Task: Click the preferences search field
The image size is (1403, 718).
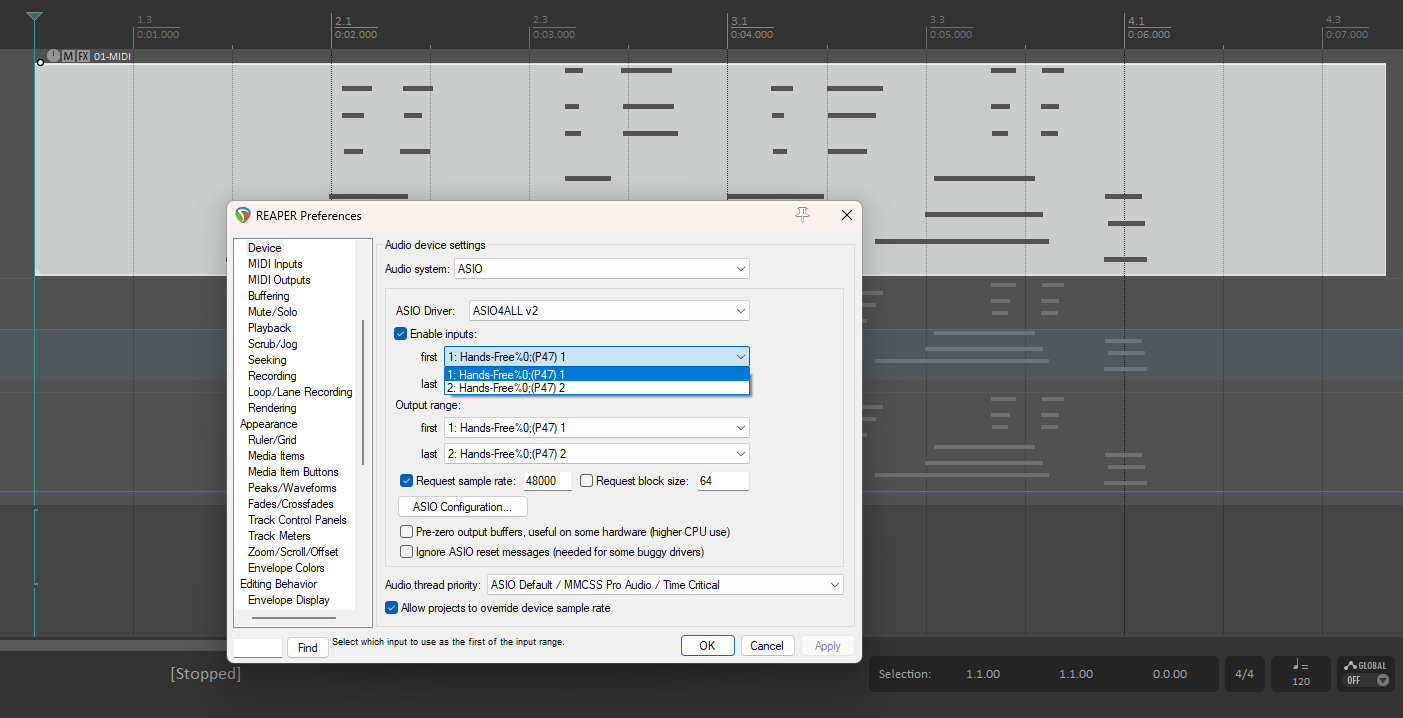Action: [x=258, y=648]
